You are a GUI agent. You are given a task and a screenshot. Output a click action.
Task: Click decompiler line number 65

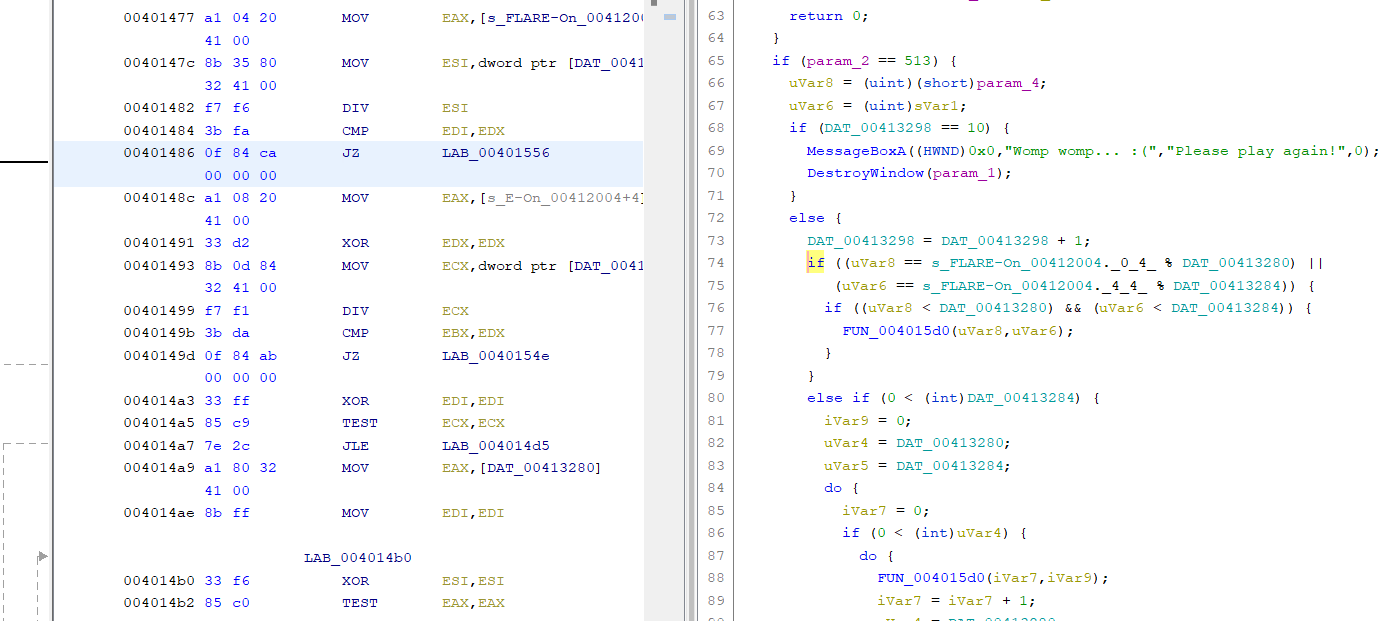click(715, 61)
